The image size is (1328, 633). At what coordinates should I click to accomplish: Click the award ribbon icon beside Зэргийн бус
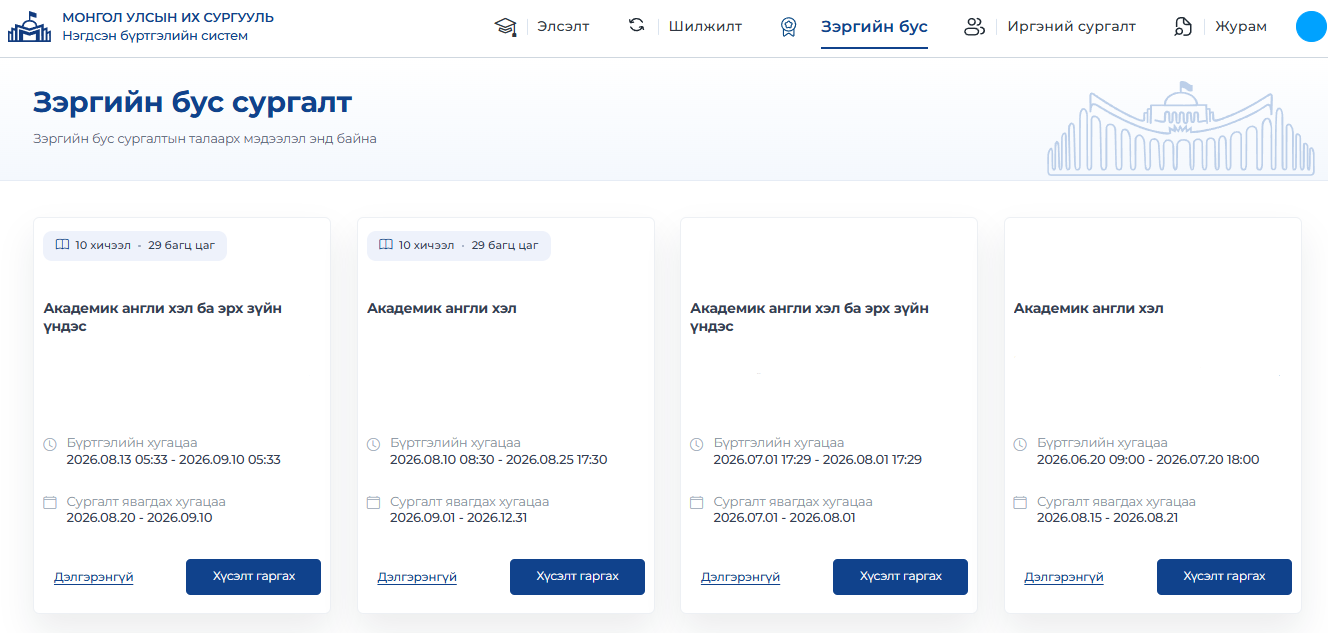point(788,27)
